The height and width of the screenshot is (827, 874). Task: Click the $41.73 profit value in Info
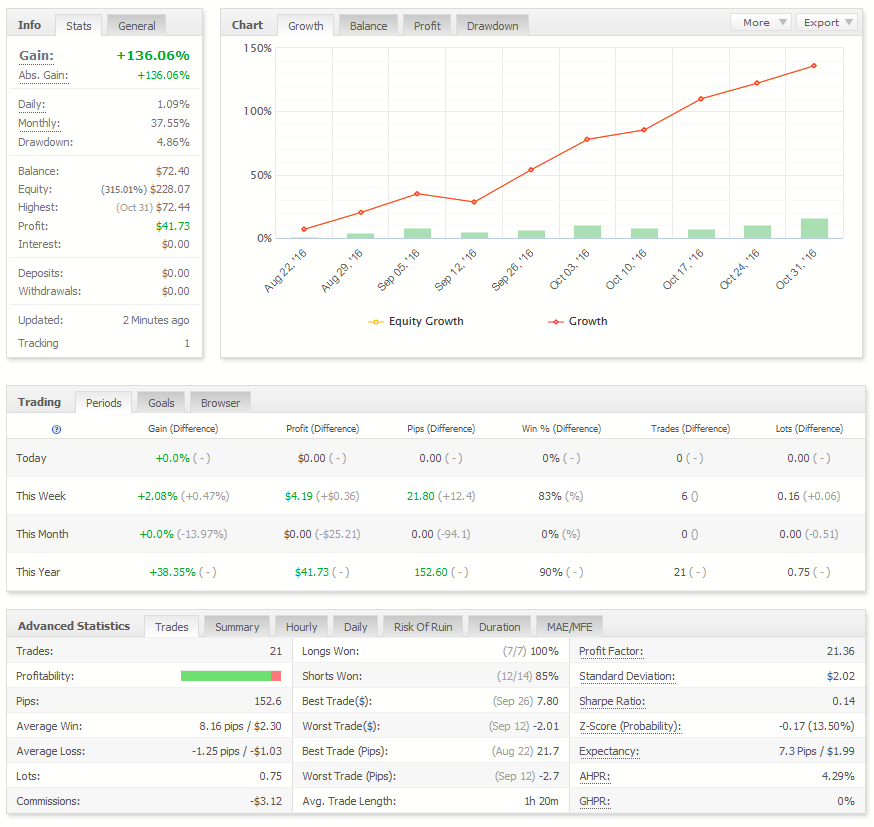[173, 226]
